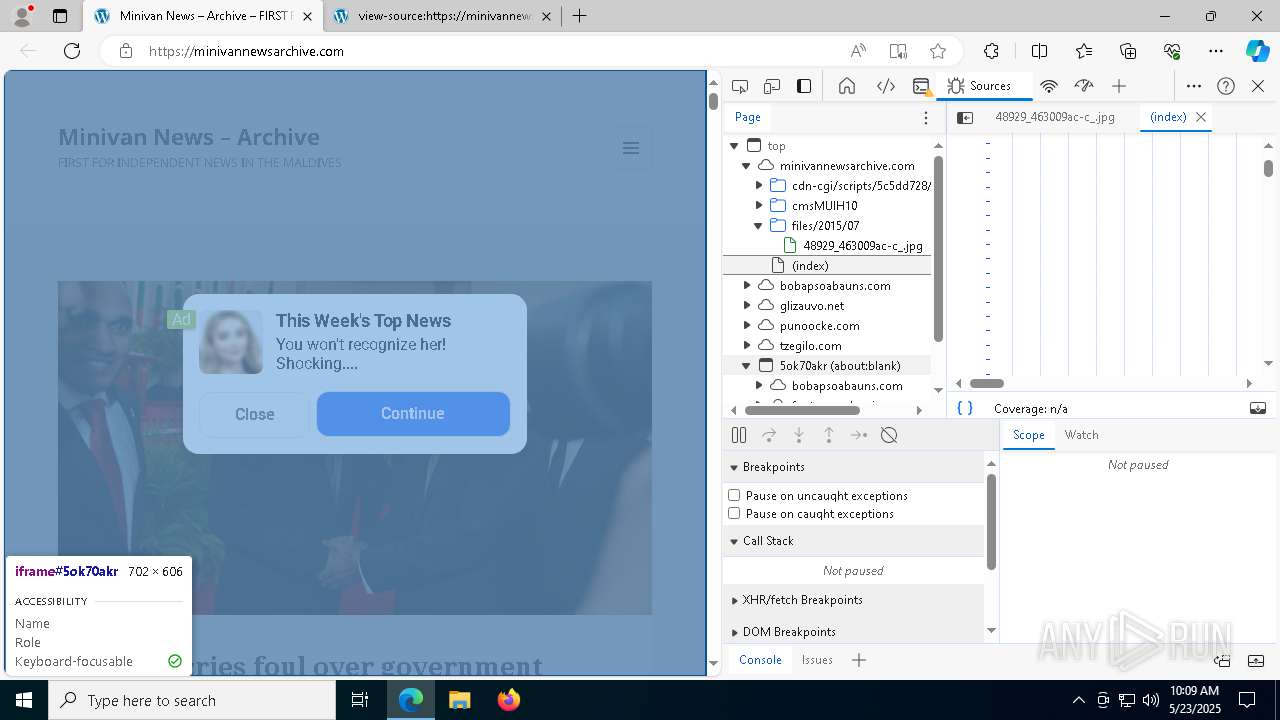
Task: Expand the tzegilo.com domain node
Action: coord(746,346)
